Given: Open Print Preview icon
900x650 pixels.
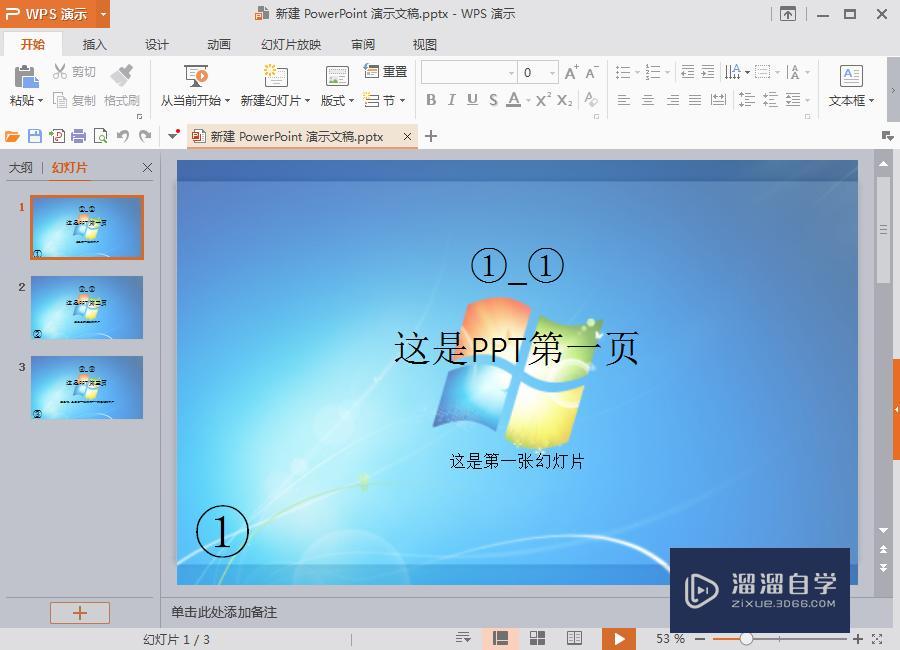Looking at the screenshot, I should (x=100, y=136).
